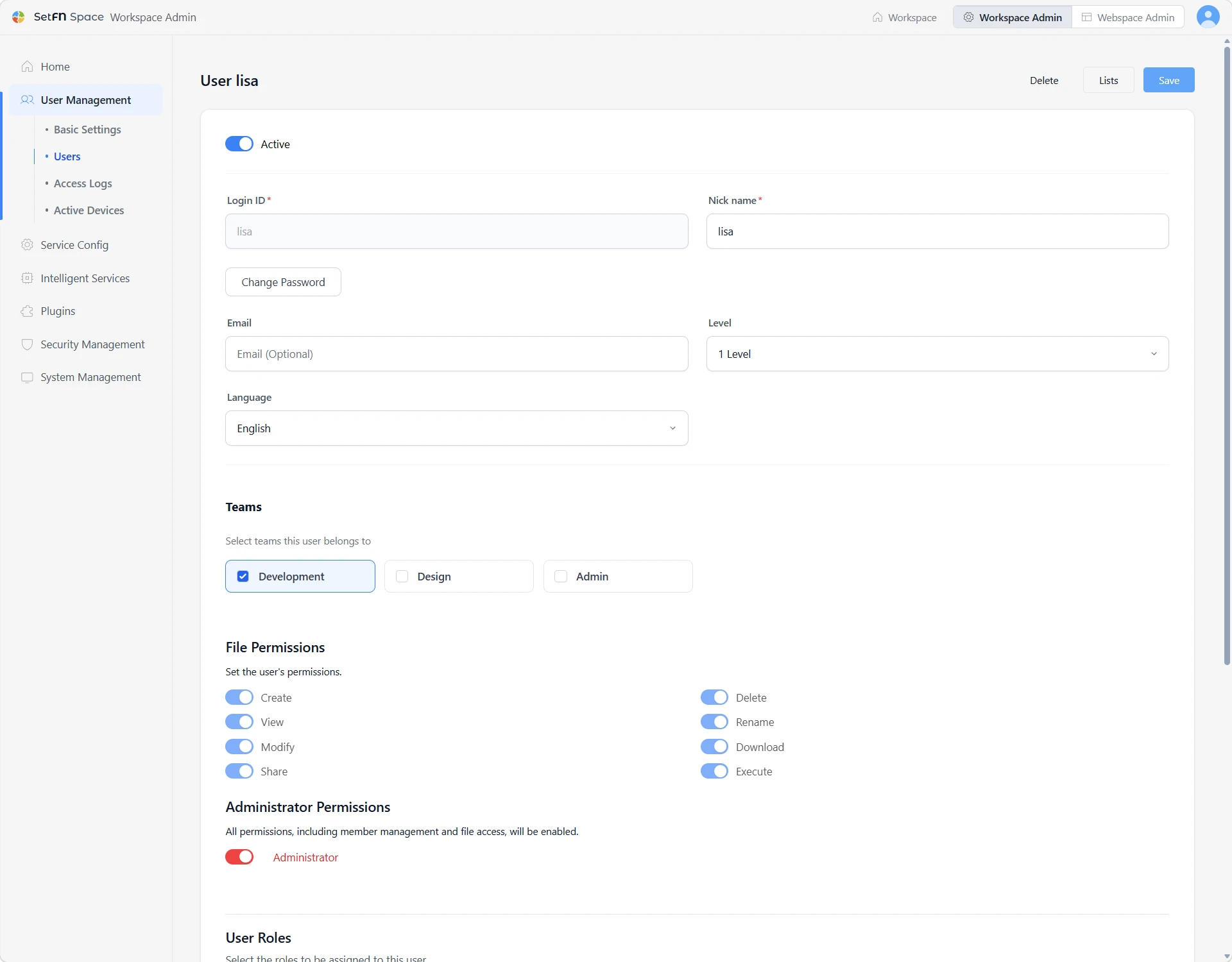Switch to Webspace Admin tab

click(1128, 17)
